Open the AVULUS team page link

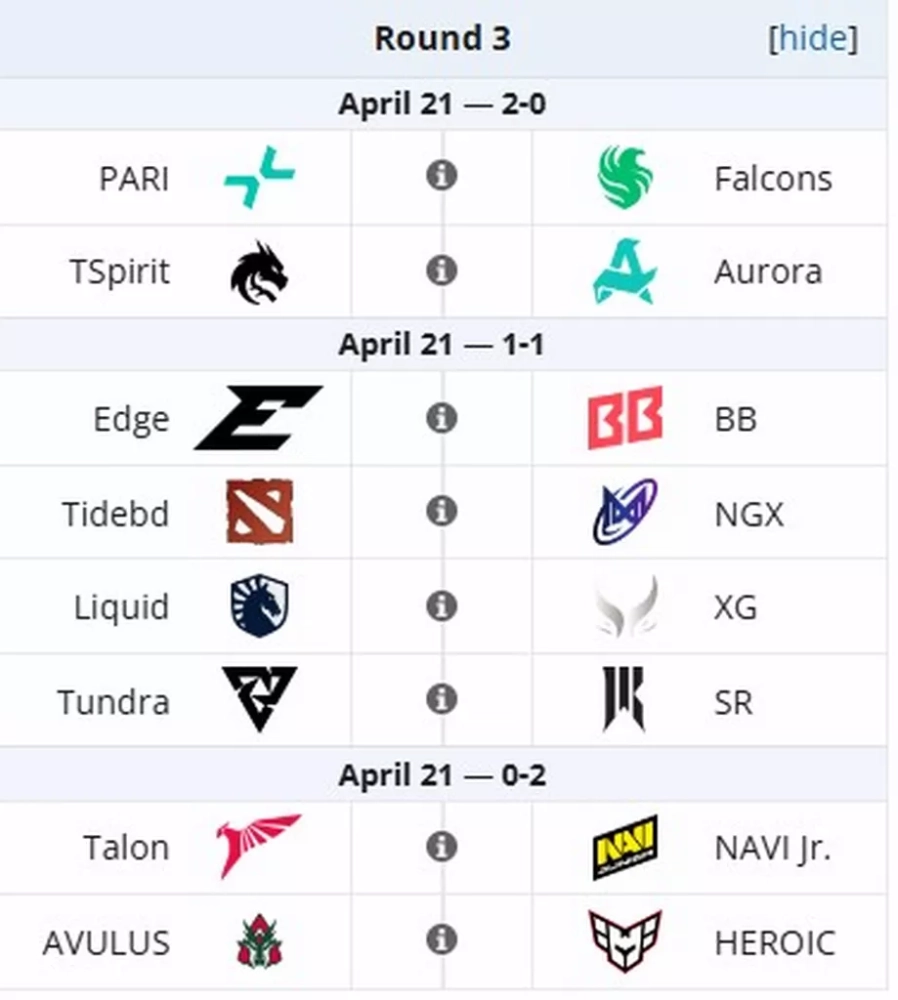106,942
